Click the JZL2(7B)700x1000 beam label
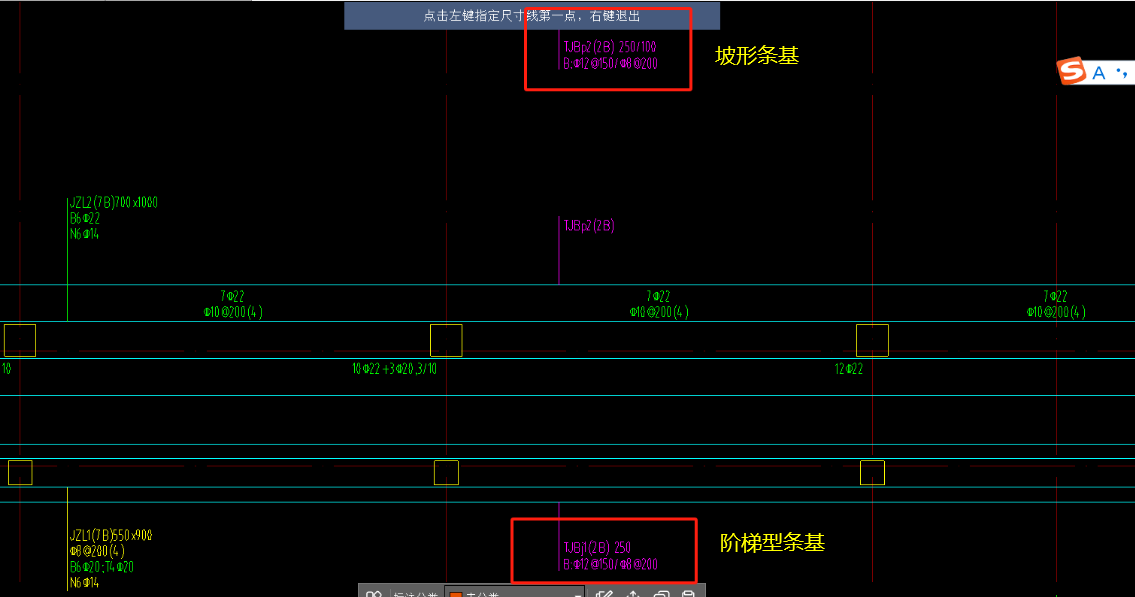Viewport: 1135px width, 597px height. point(114,203)
